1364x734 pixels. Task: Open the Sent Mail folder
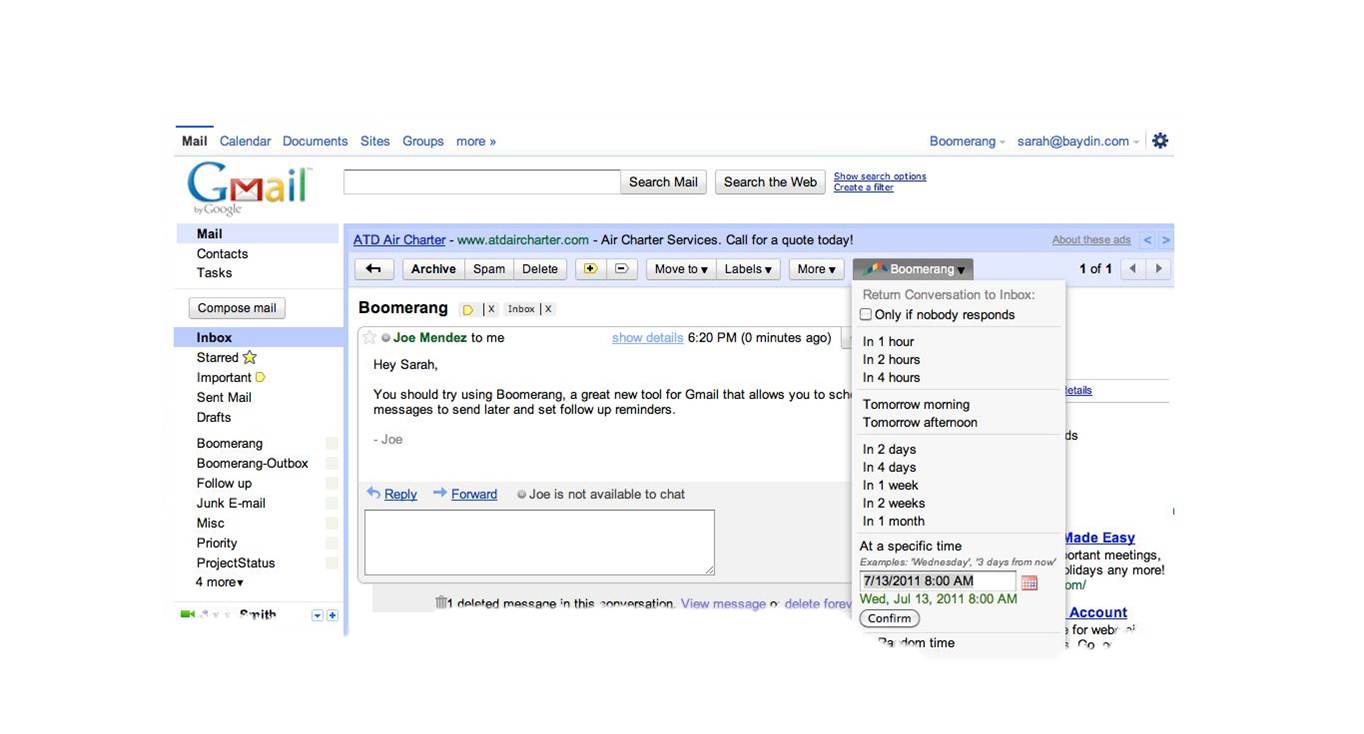pyautogui.click(x=224, y=398)
